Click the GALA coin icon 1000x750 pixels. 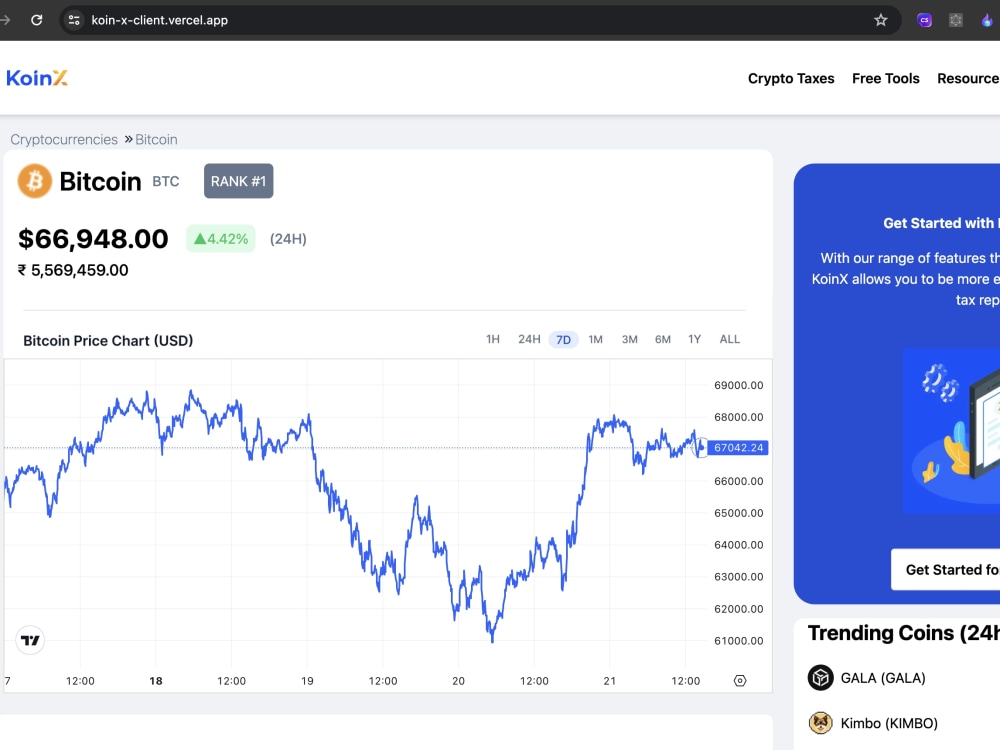click(821, 677)
